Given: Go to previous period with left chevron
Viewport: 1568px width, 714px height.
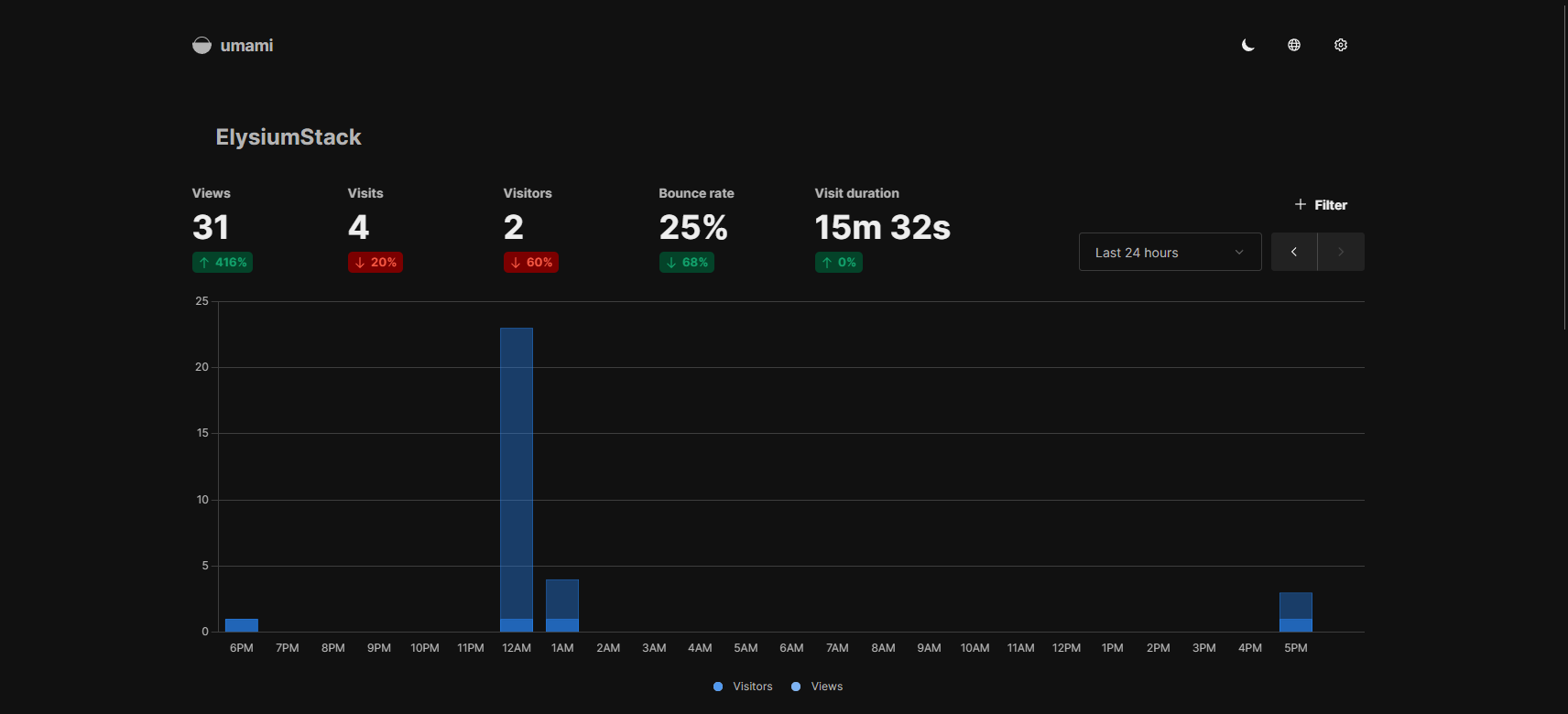Looking at the screenshot, I should (1294, 252).
